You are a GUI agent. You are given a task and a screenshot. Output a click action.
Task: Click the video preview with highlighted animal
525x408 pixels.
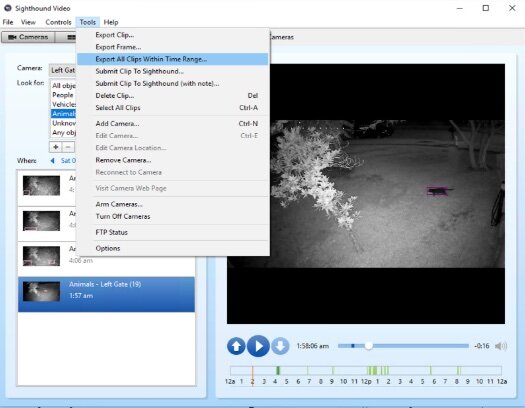pyautogui.click(x=366, y=194)
